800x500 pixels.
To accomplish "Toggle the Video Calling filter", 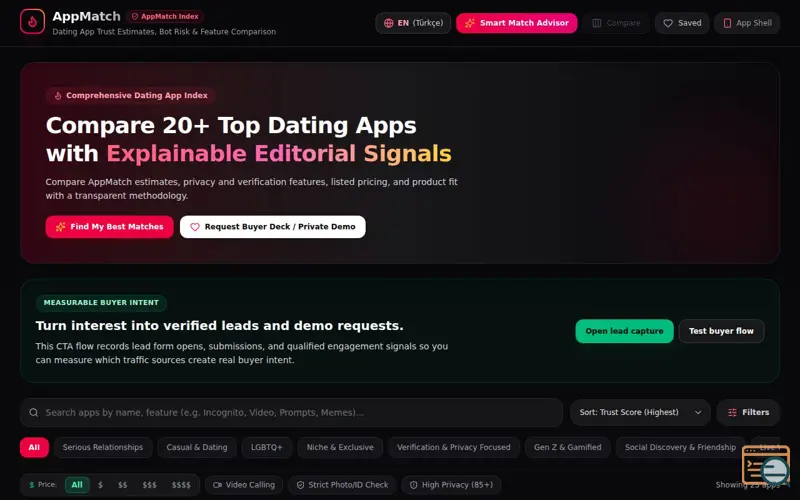I will [x=244, y=485].
